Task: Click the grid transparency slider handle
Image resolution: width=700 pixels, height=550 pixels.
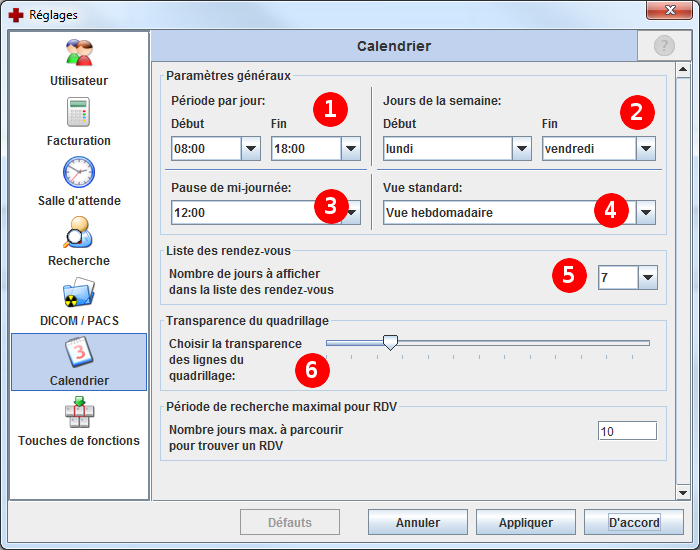Action: 391,342
